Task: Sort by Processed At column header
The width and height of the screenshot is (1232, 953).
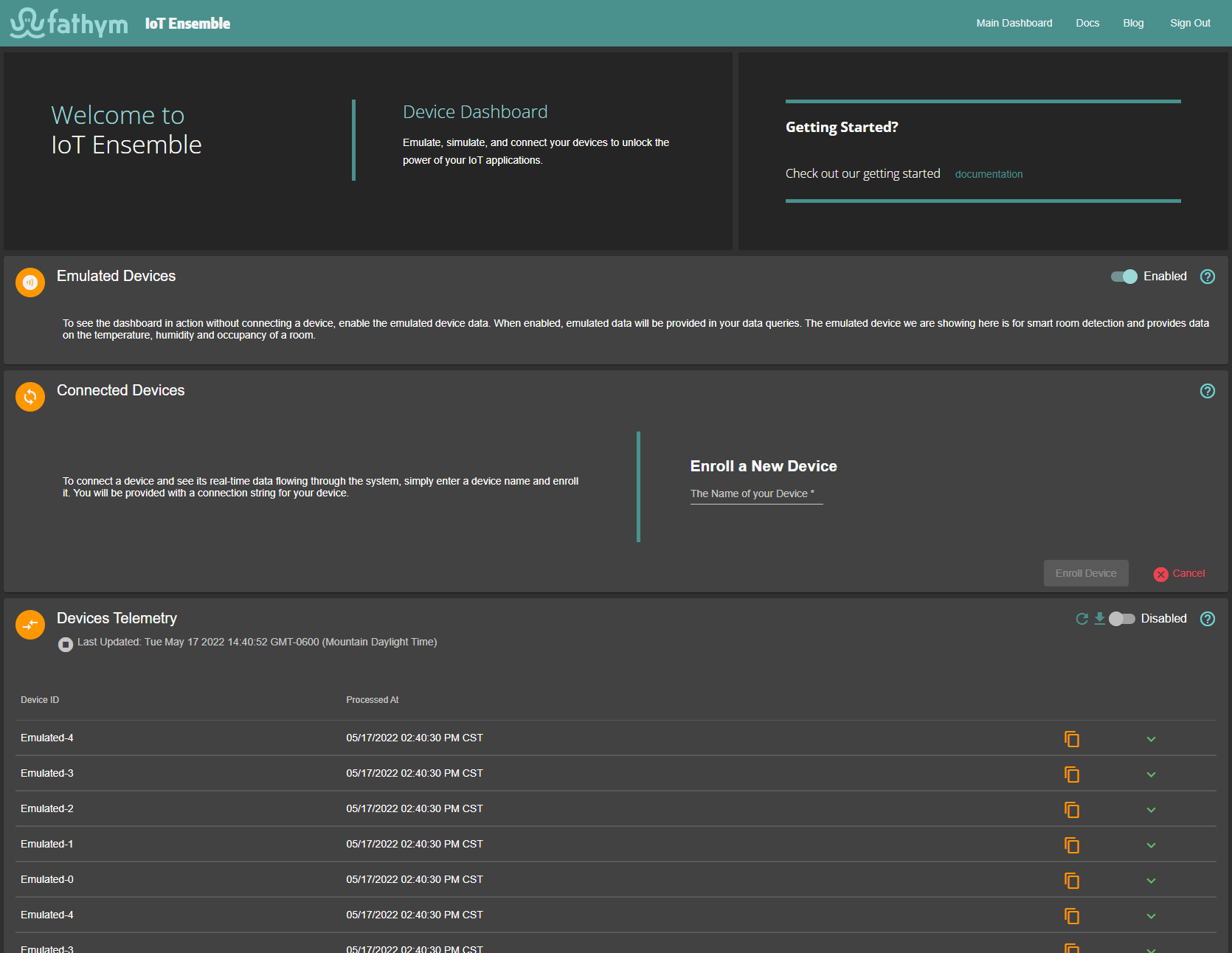Action: pyautogui.click(x=373, y=700)
